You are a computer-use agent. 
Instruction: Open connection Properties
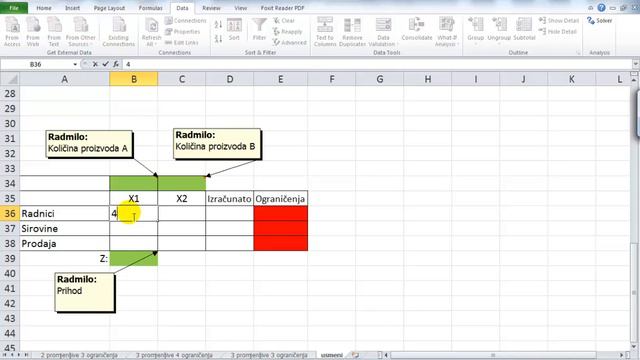(x=183, y=31)
